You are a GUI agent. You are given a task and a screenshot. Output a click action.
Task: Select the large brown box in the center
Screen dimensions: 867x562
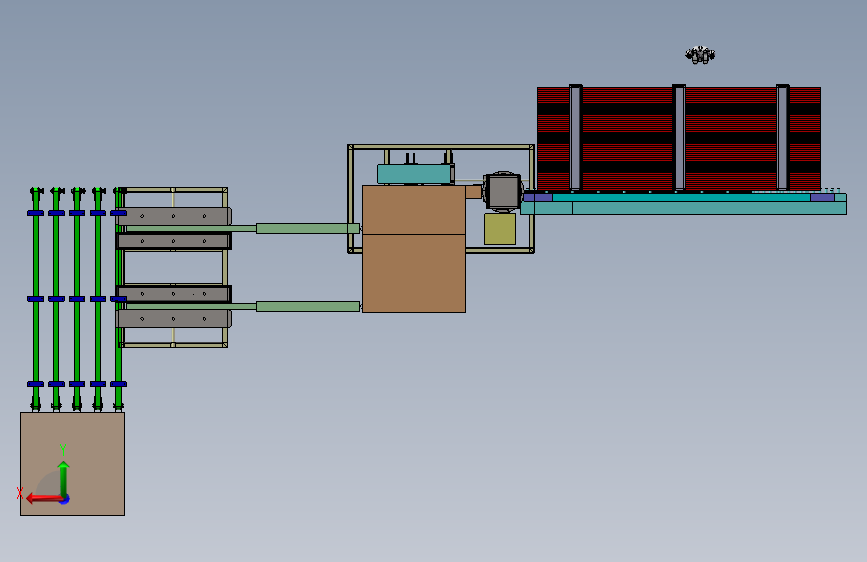pos(414,249)
